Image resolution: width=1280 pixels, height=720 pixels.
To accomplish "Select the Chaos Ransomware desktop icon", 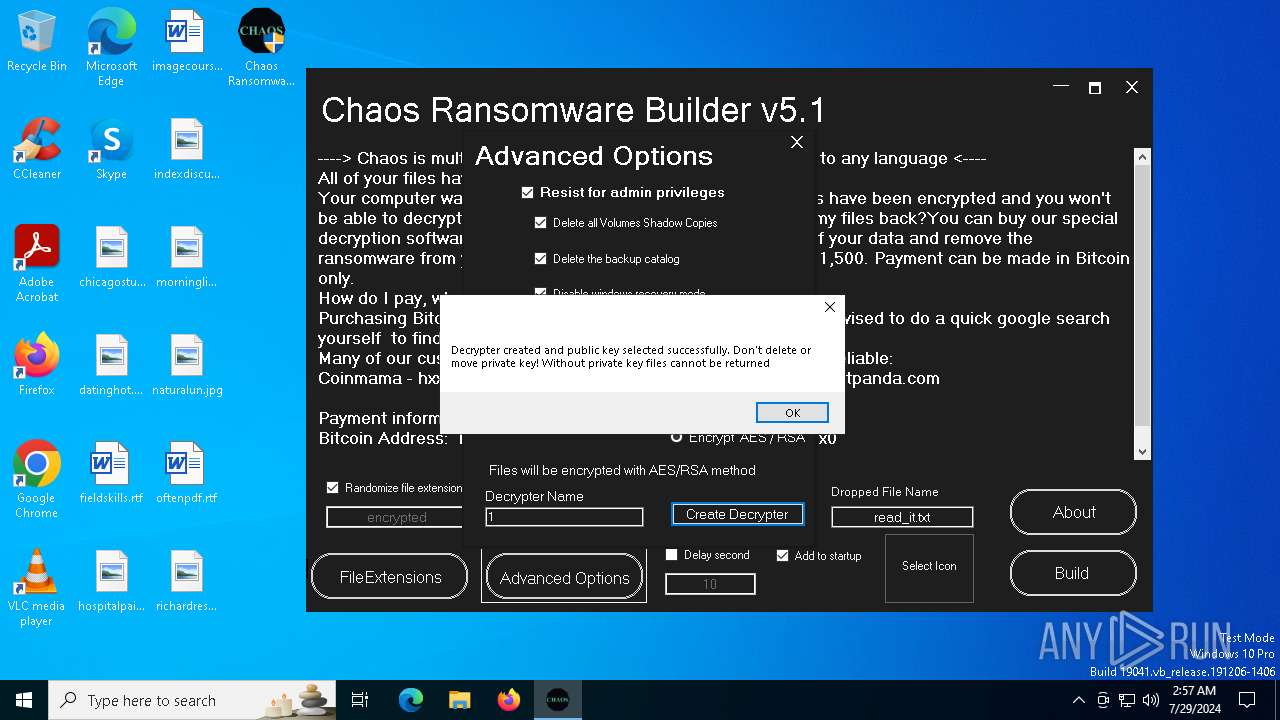I will [x=261, y=48].
